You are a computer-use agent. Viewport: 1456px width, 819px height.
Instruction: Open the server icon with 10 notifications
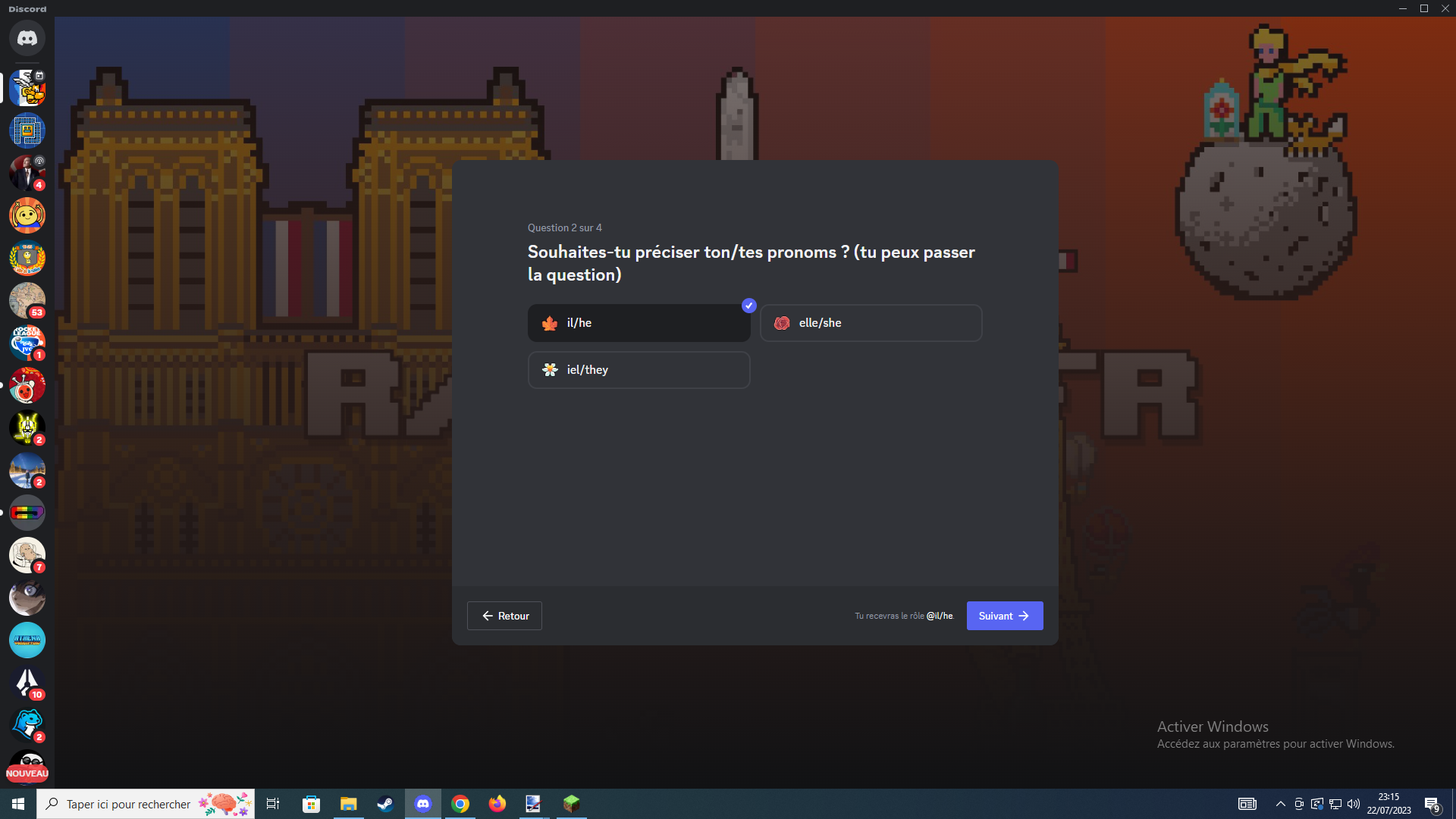coord(27,682)
